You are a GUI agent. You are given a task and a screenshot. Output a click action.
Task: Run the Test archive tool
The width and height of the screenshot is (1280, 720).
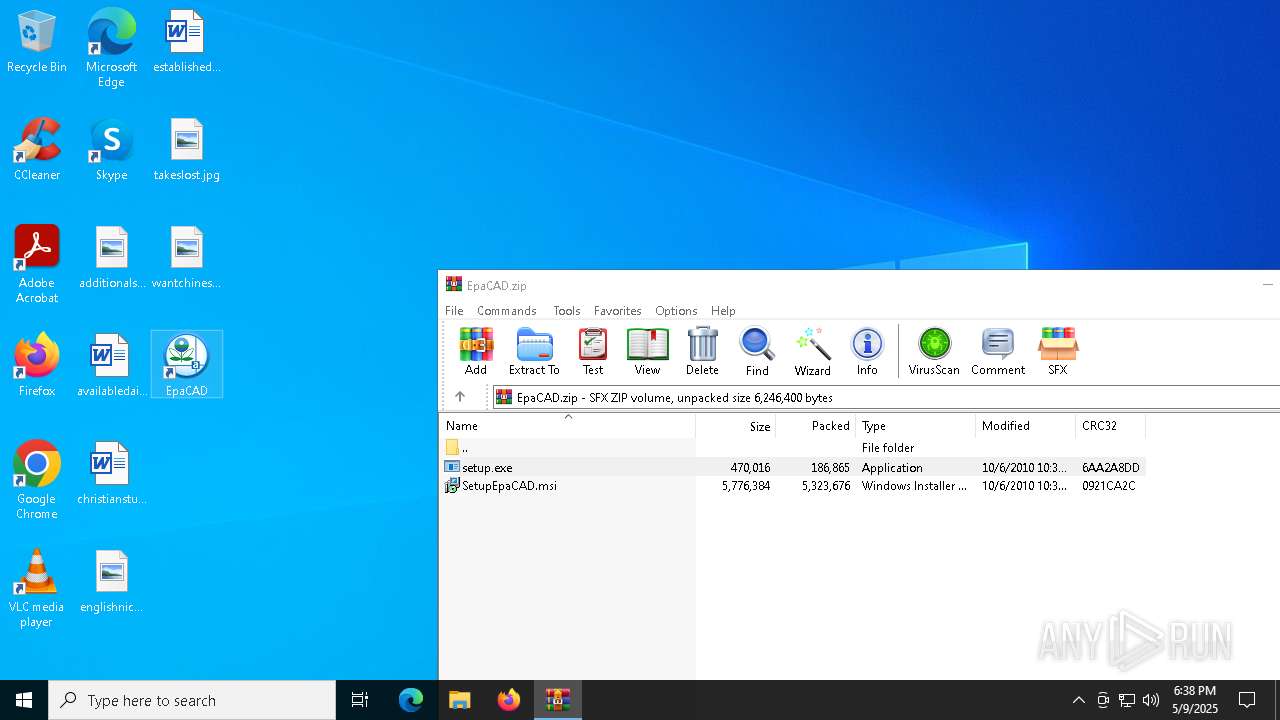[593, 351]
